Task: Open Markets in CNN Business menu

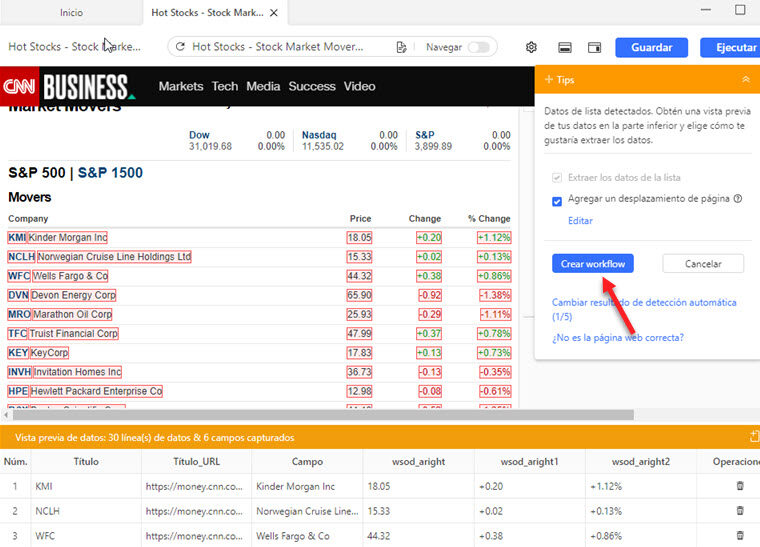Action: (180, 86)
